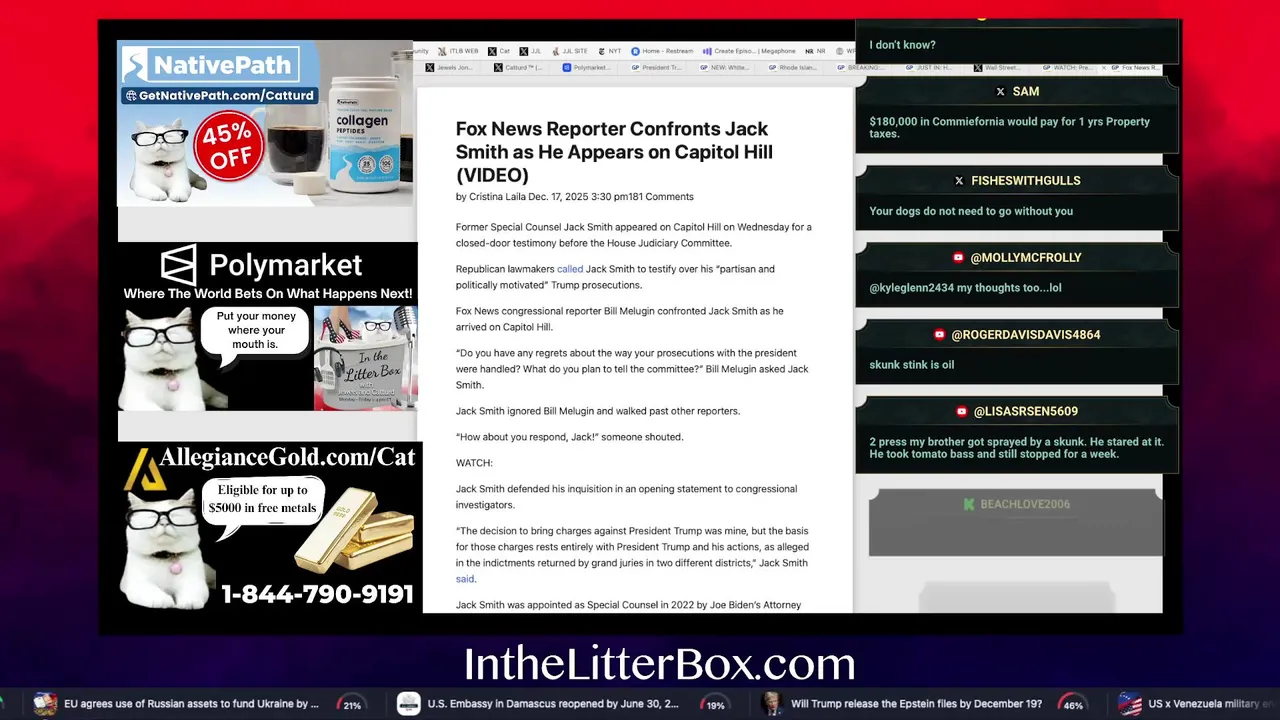Open the 181 Comments link

(661, 197)
